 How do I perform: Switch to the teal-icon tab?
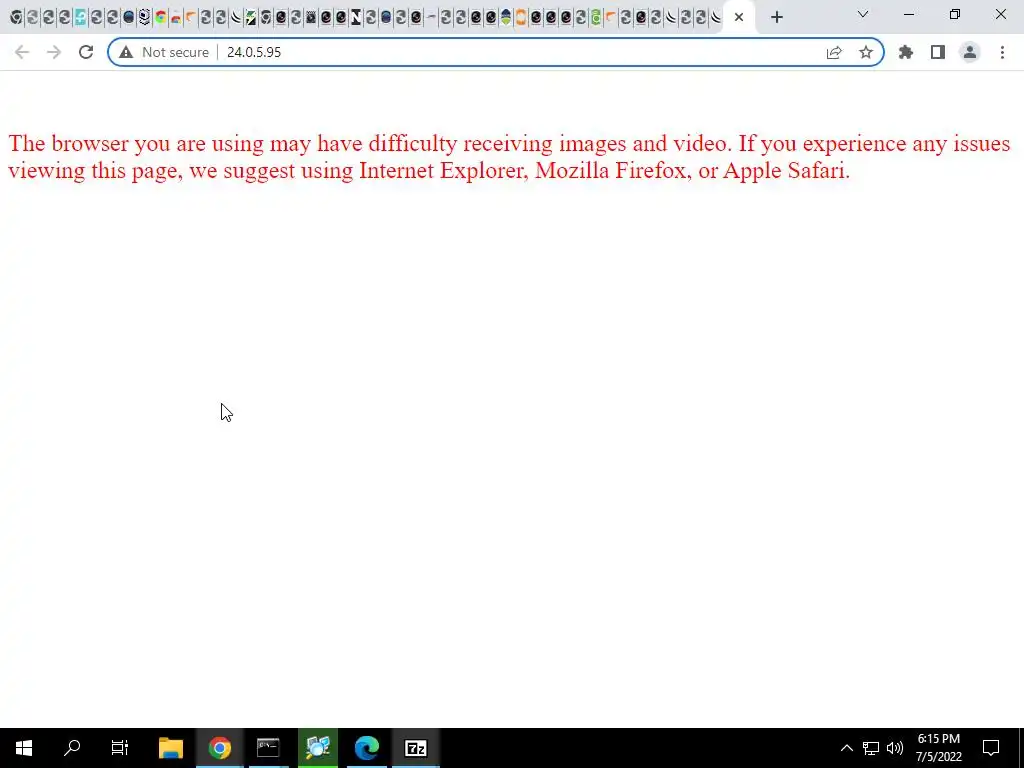[80, 18]
